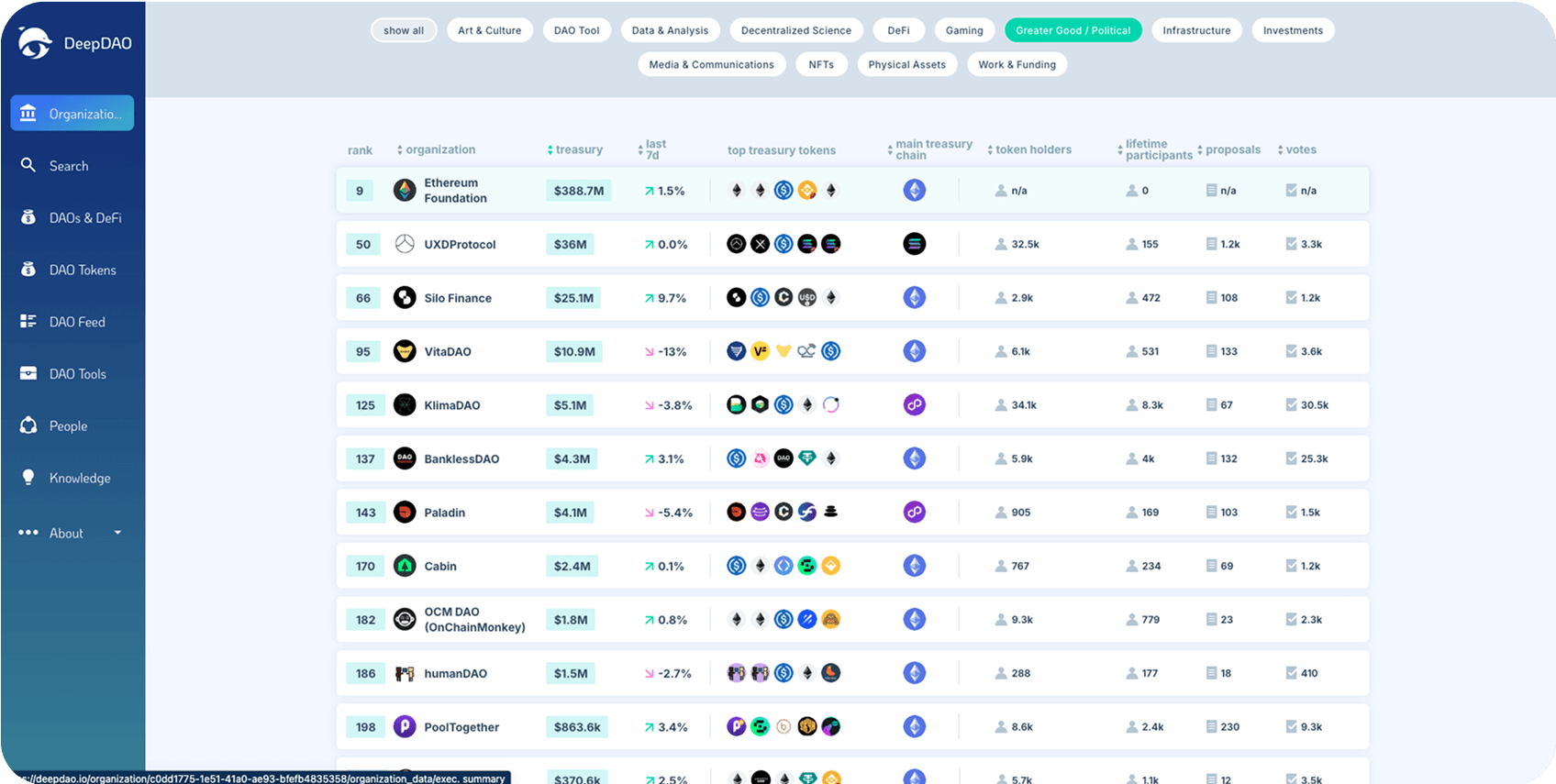Expand the About sidebar menu arrow
This screenshot has width=1556, height=784.
(x=117, y=533)
